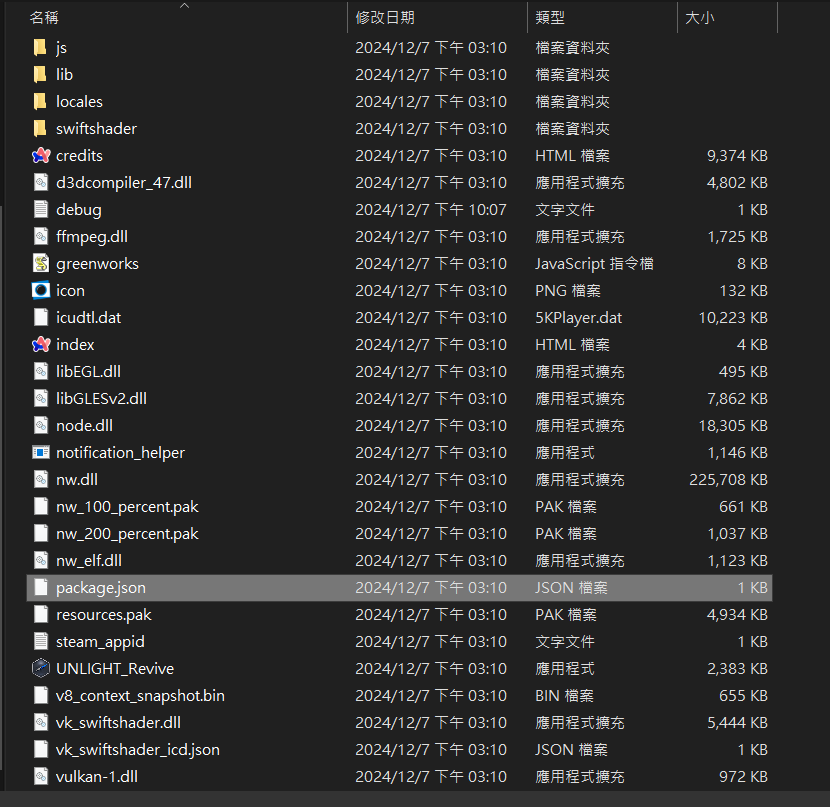Click the size value "225,708 KB"

coord(728,480)
